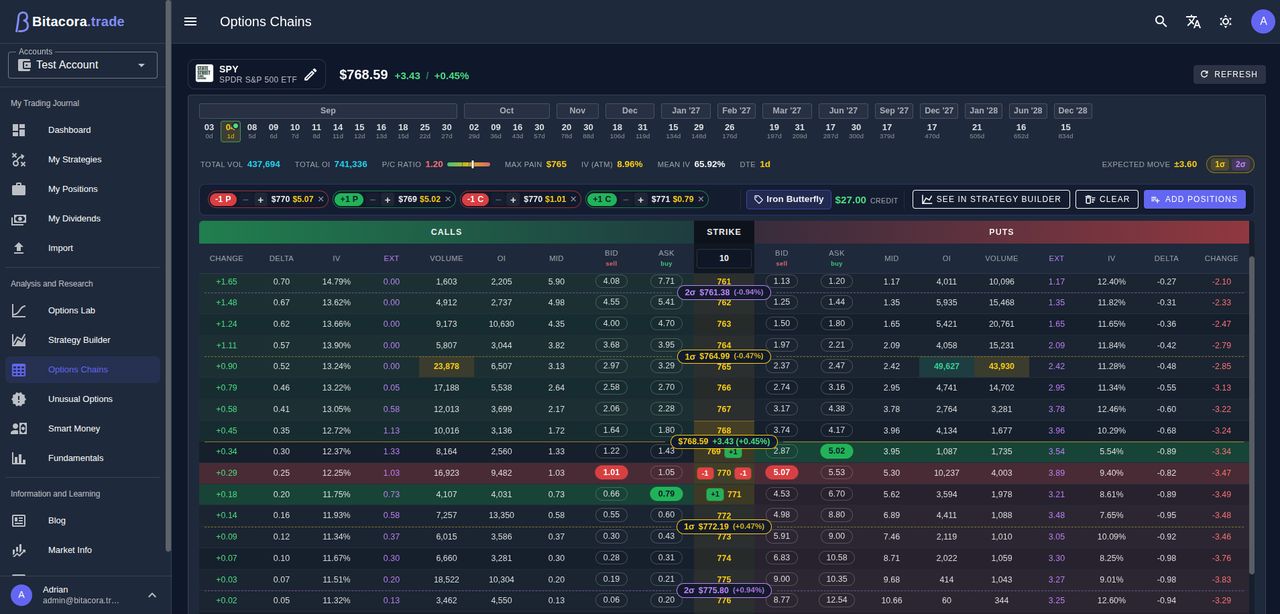Image resolution: width=1280 pixels, height=614 pixels.
Task: Expand the Adrian user menu chevron
Action: tap(152, 595)
